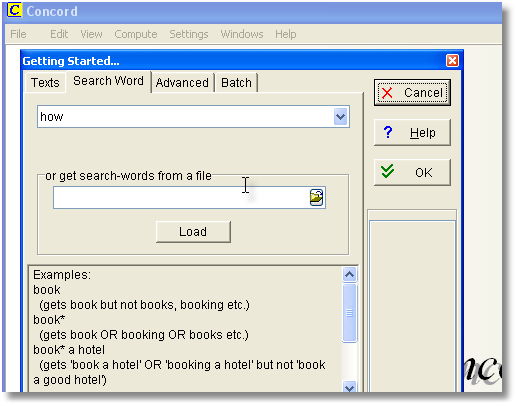Click the Examples scroll up arrow
The image size is (516, 406).
(349, 274)
